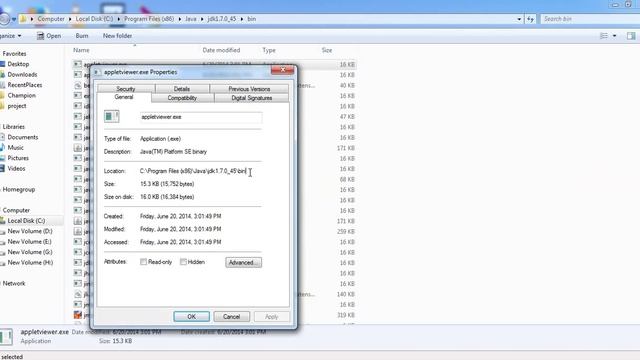Click the change view icon

604,36
